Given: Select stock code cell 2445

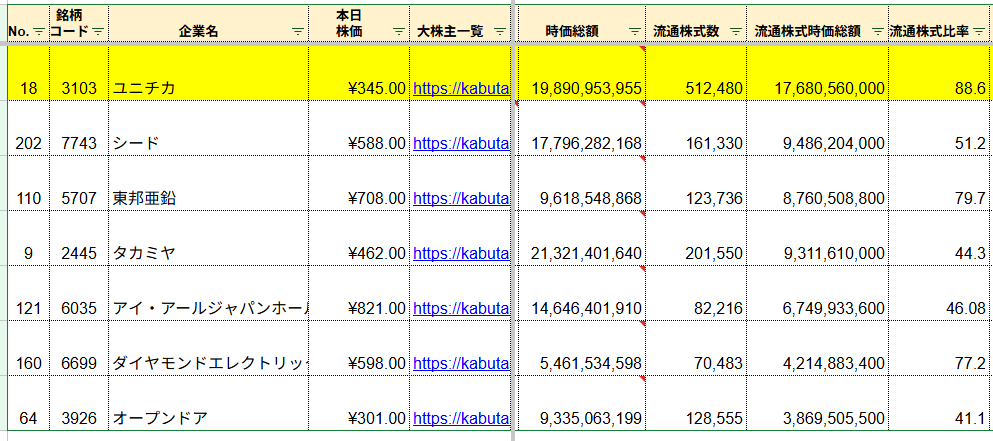Looking at the screenshot, I should click(x=79, y=239).
